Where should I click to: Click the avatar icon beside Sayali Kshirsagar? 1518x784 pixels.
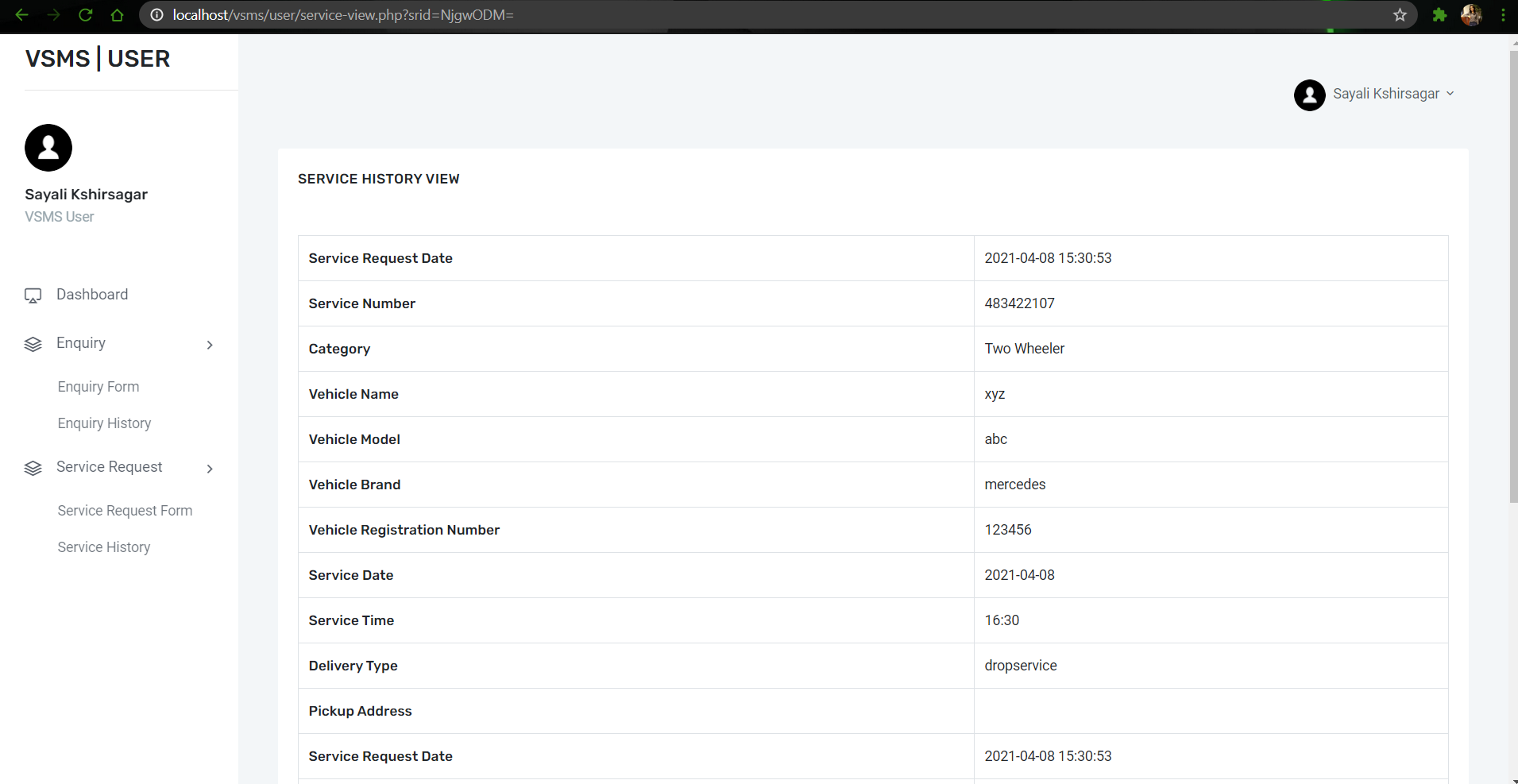(x=1308, y=95)
